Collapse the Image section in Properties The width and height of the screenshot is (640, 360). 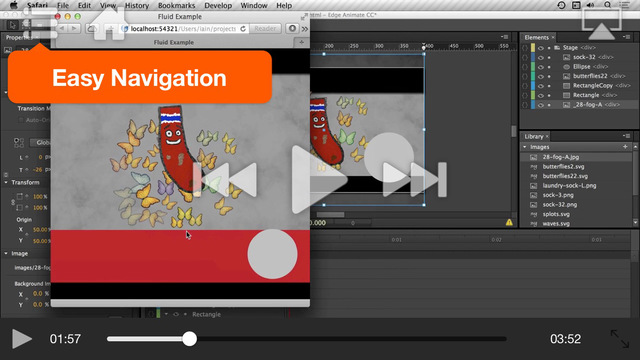tap(6, 253)
